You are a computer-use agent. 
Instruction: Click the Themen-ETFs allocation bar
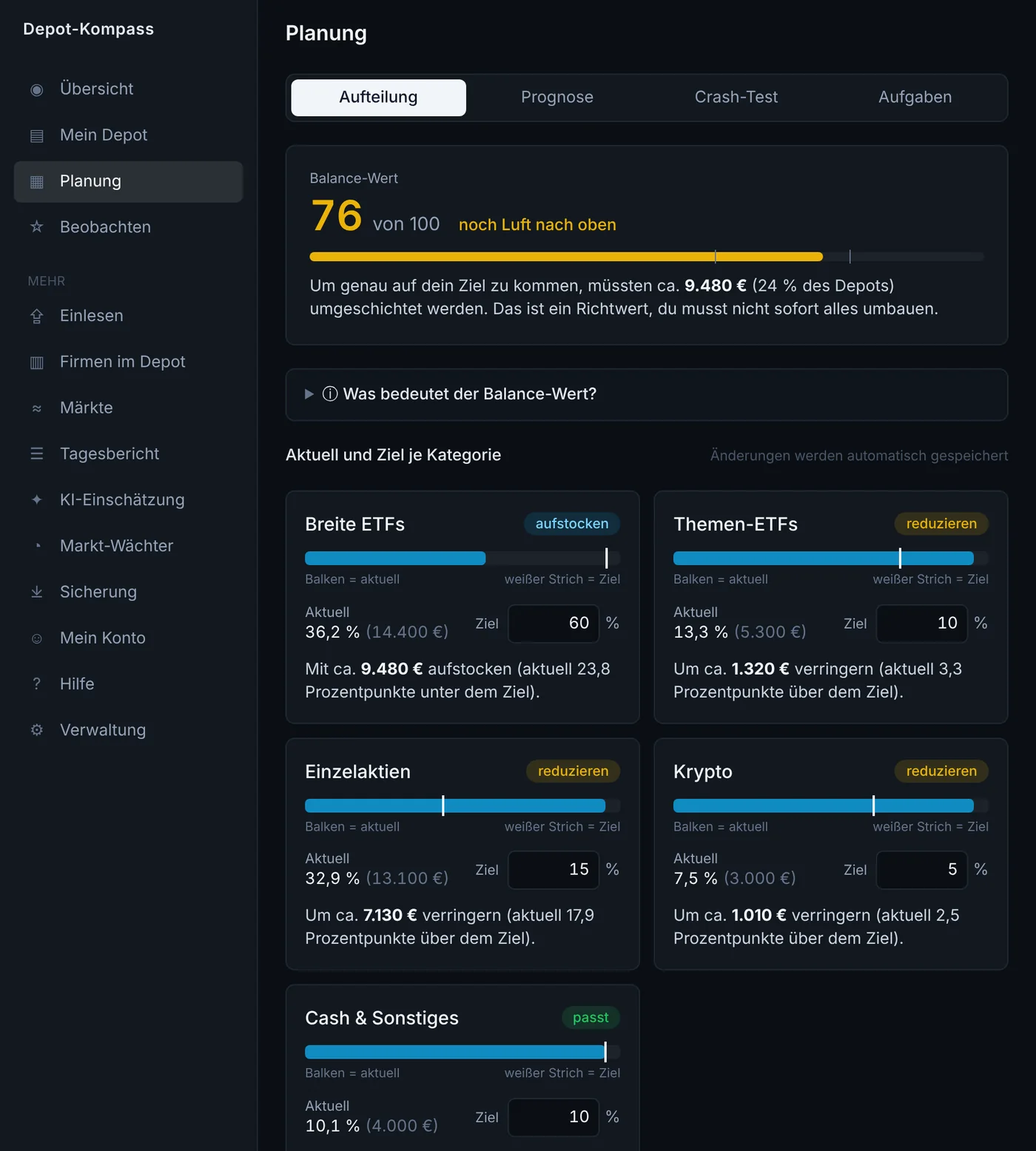[x=831, y=558]
